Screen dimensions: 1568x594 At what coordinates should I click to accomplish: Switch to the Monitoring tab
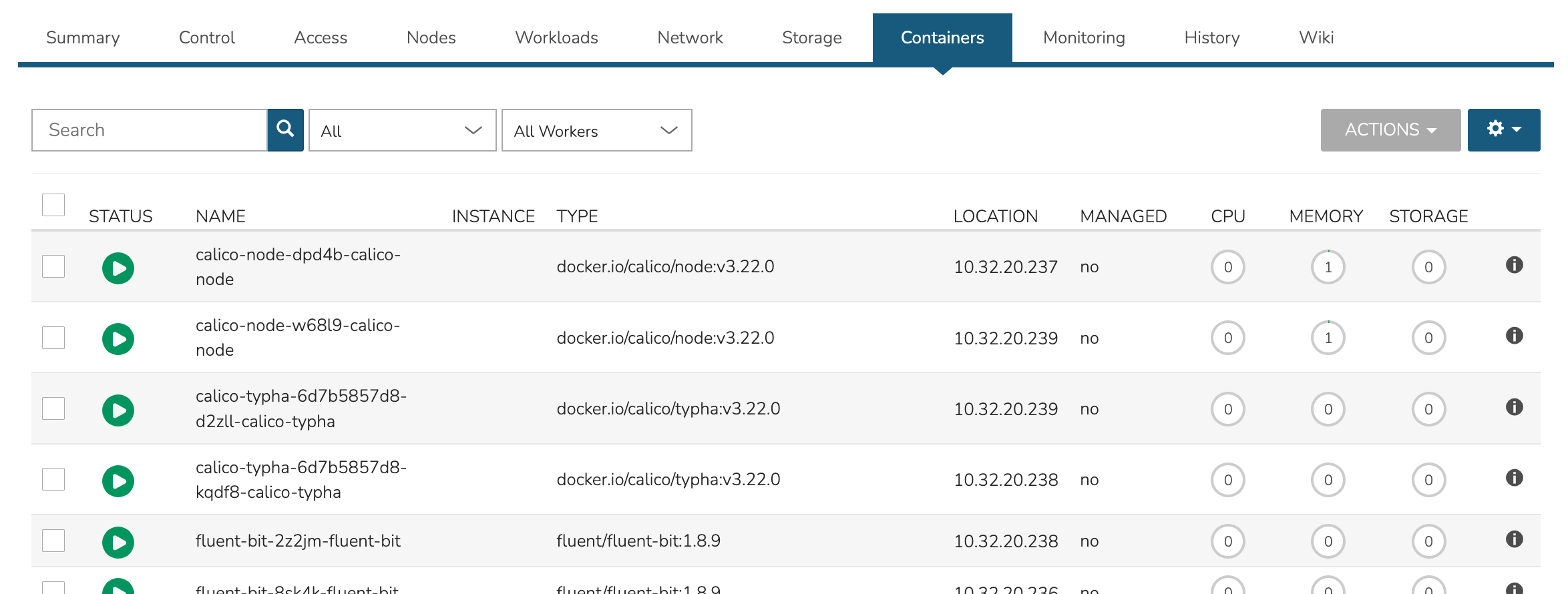pyautogui.click(x=1083, y=38)
